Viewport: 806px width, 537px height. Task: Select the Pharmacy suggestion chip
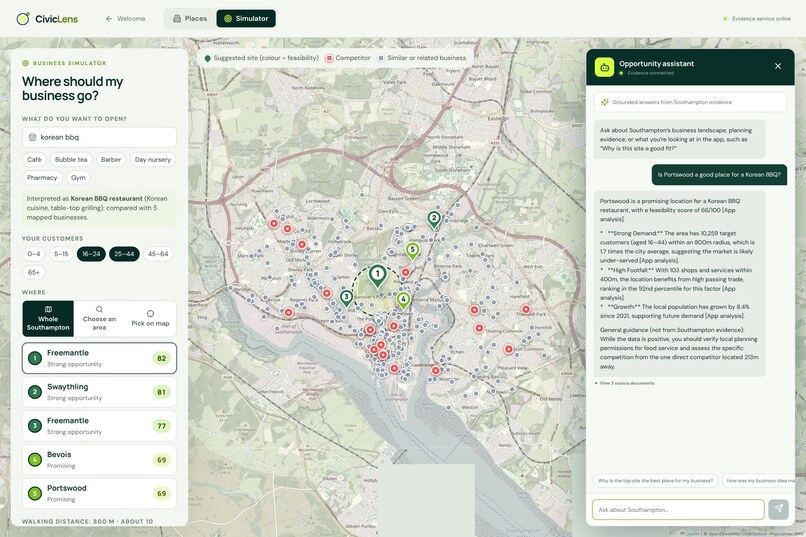tap(42, 178)
